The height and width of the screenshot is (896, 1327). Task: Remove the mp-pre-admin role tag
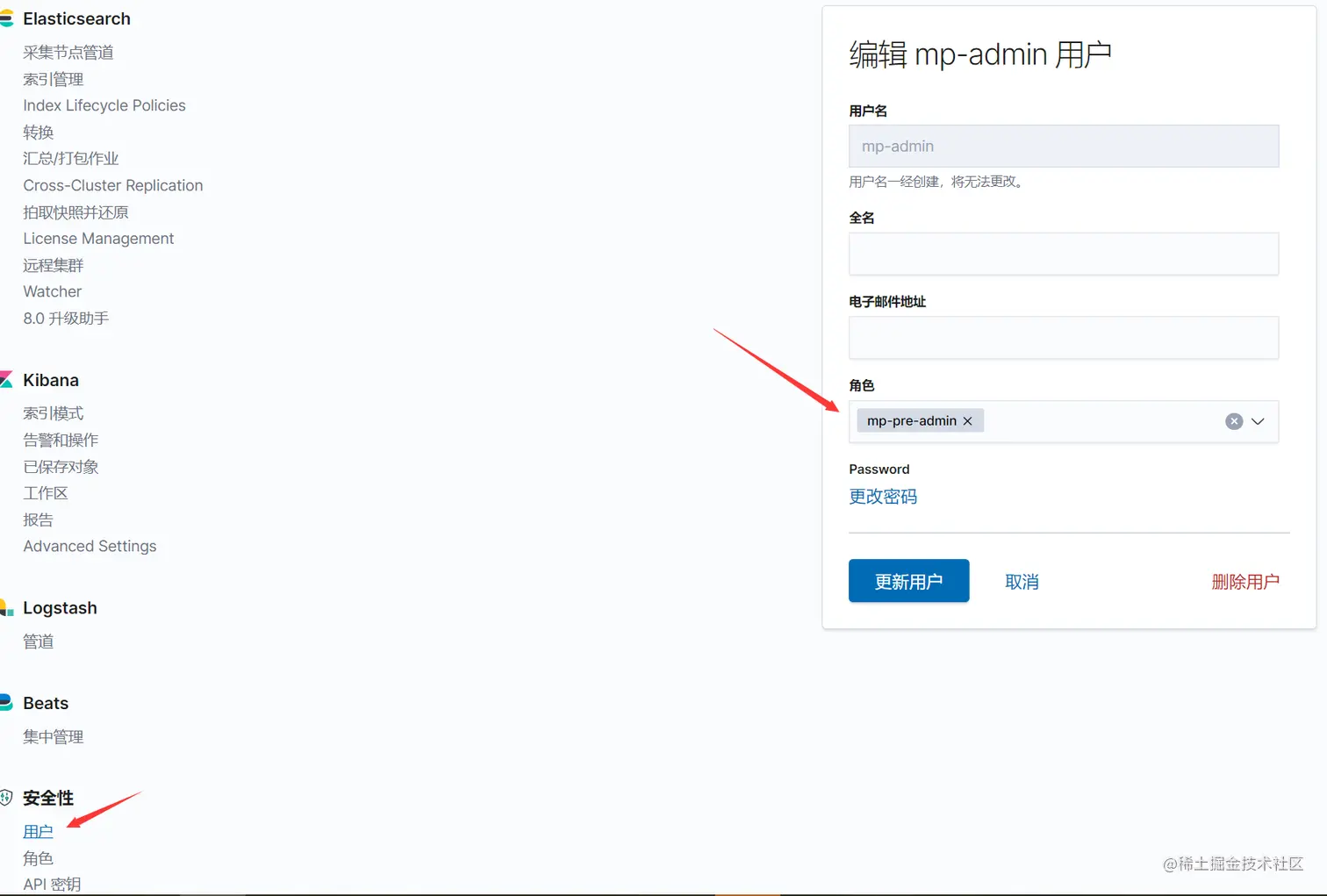click(967, 421)
